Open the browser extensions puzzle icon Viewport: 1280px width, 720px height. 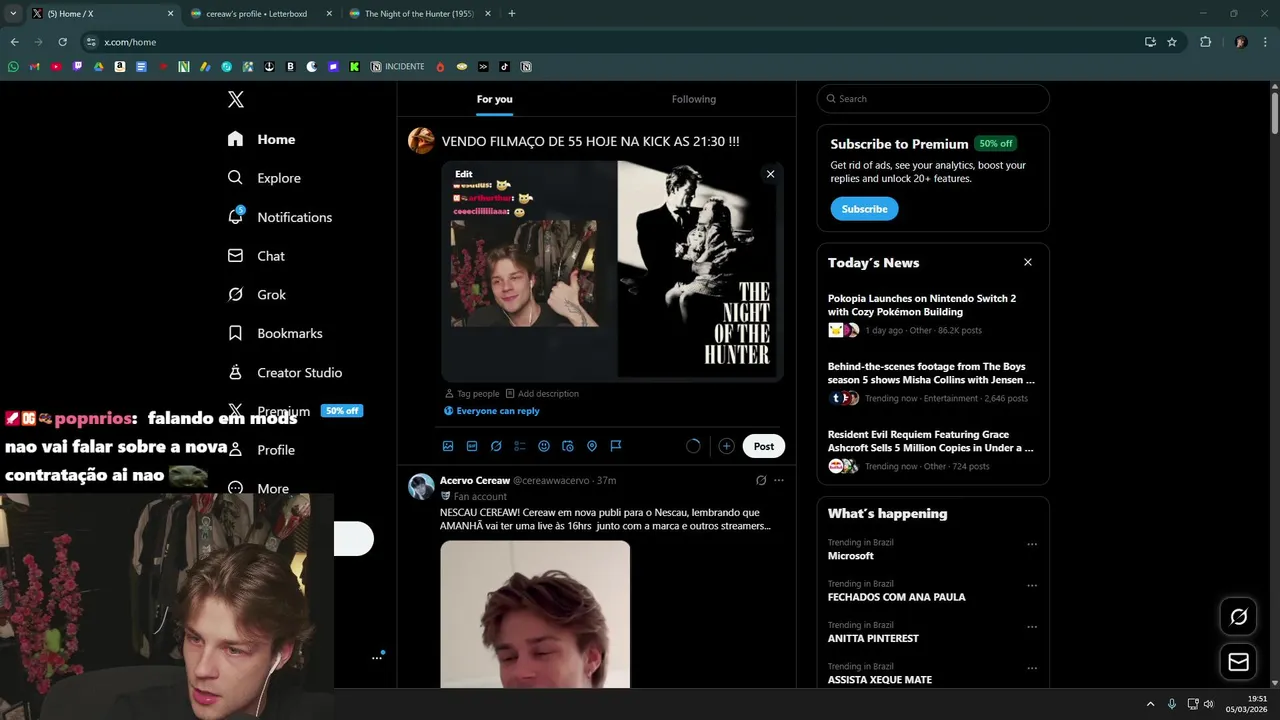(1205, 42)
